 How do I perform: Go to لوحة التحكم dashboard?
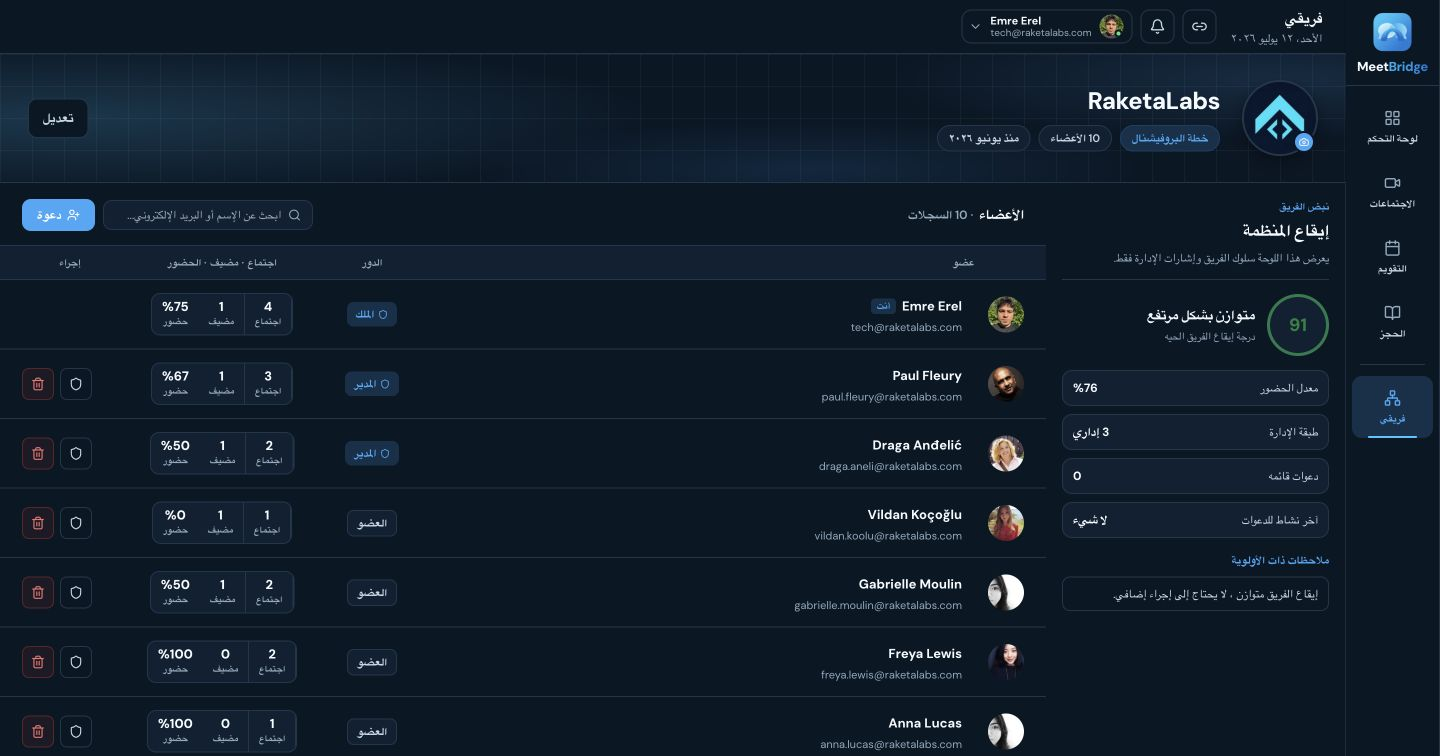tap(1392, 127)
